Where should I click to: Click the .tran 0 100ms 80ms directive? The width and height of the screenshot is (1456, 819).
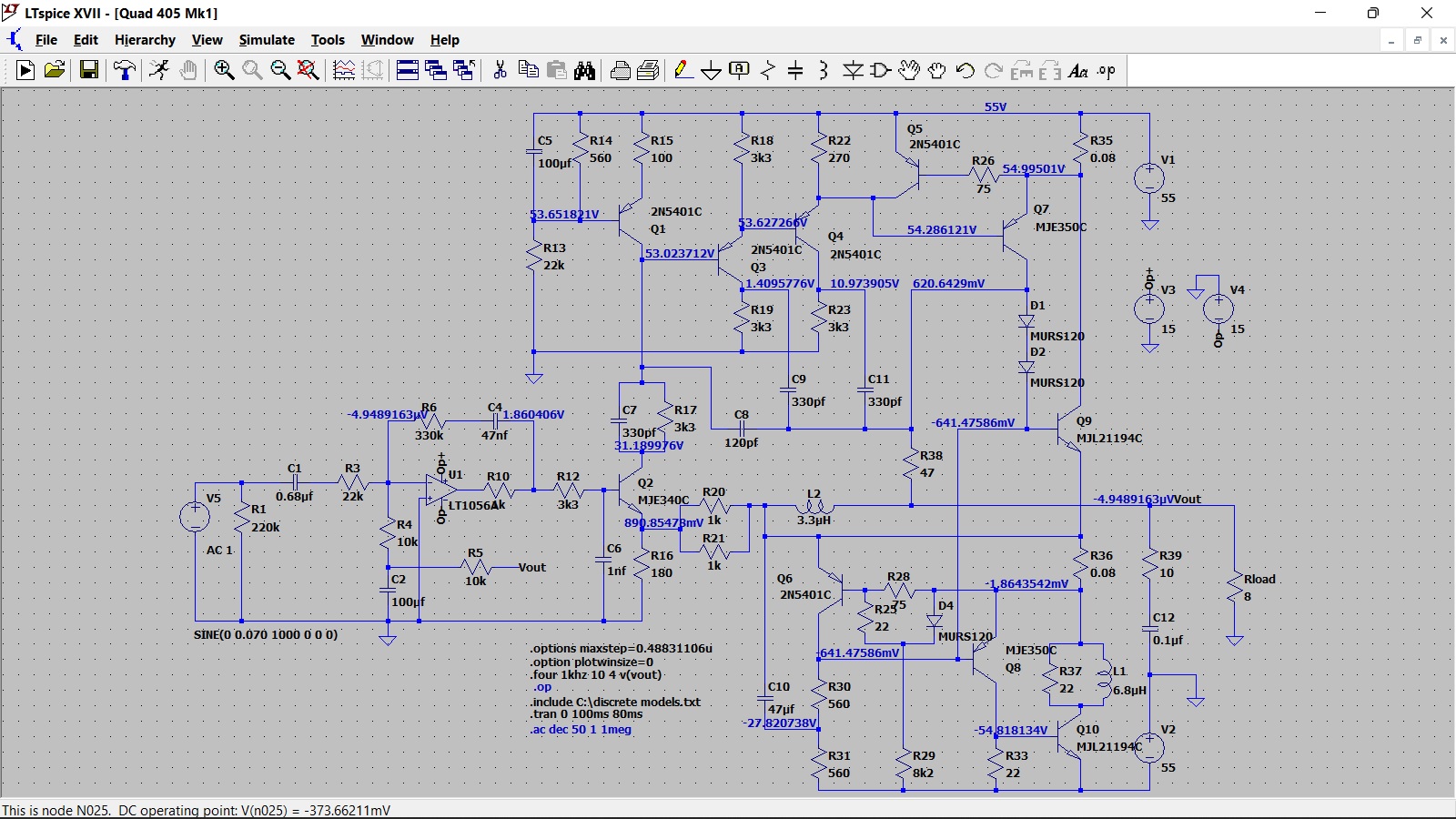[x=586, y=714]
